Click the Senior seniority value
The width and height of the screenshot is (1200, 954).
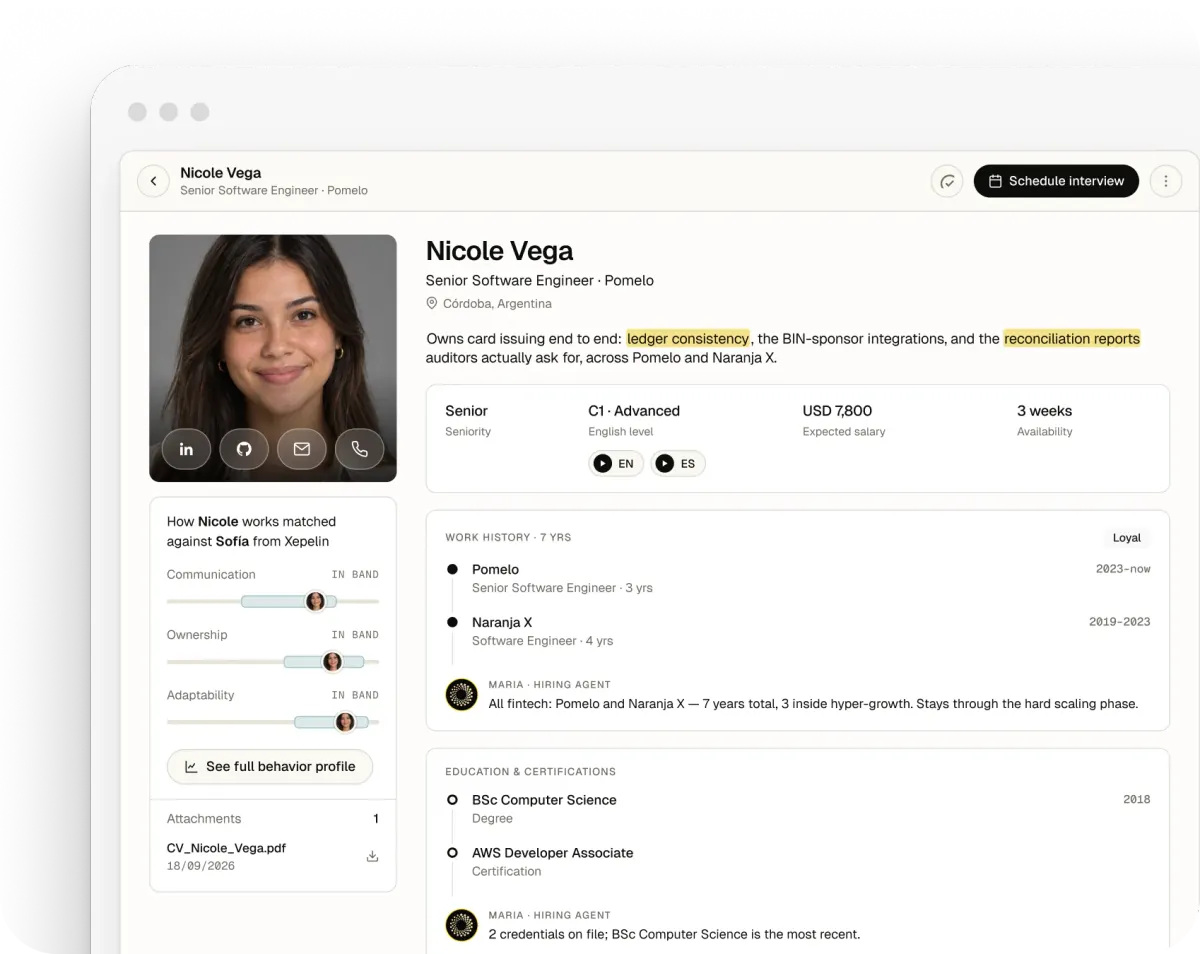point(466,411)
